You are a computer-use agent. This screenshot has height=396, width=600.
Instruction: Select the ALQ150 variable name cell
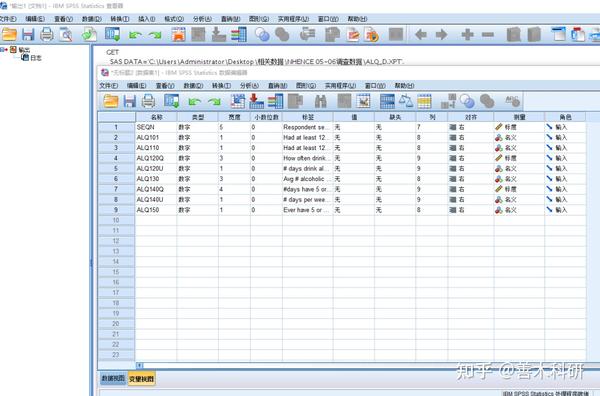coord(156,210)
